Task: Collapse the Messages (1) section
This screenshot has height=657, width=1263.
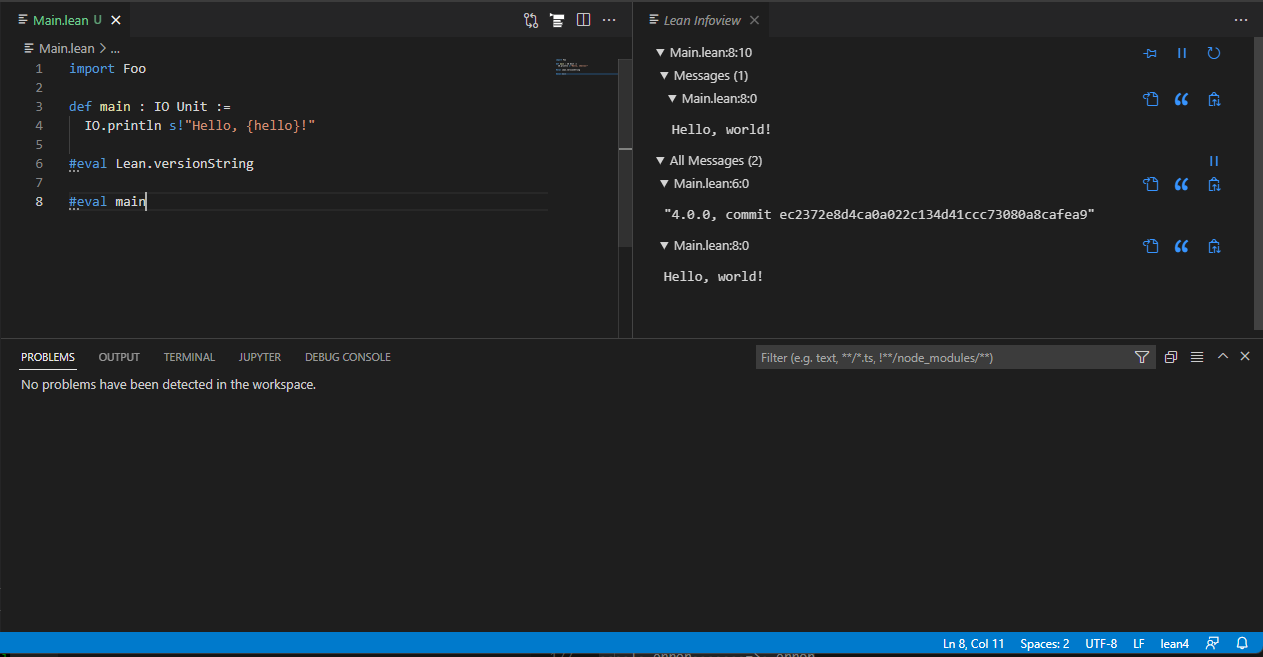Action: click(662, 75)
